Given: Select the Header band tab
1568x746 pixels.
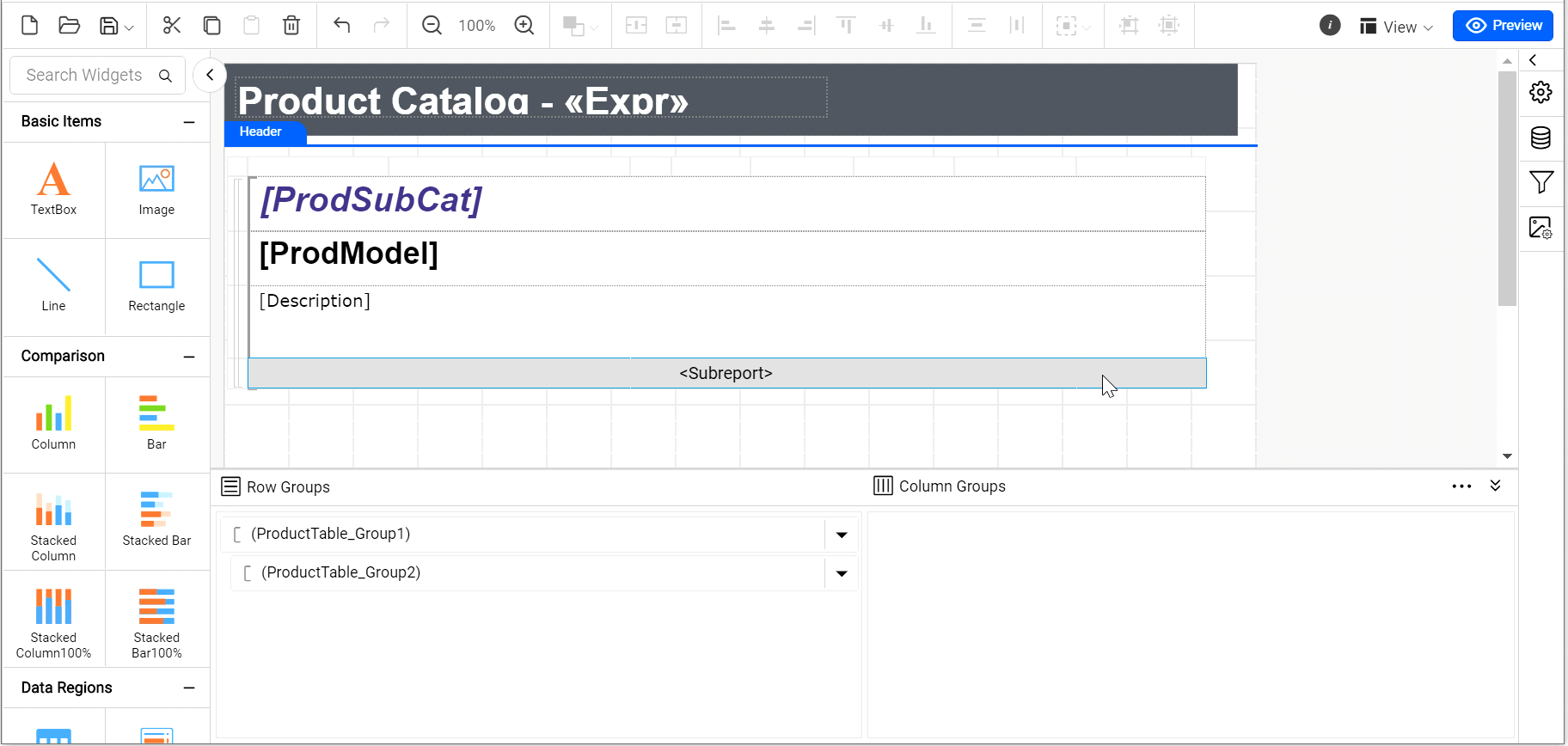Looking at the screenshot, I should pos(265,132).
